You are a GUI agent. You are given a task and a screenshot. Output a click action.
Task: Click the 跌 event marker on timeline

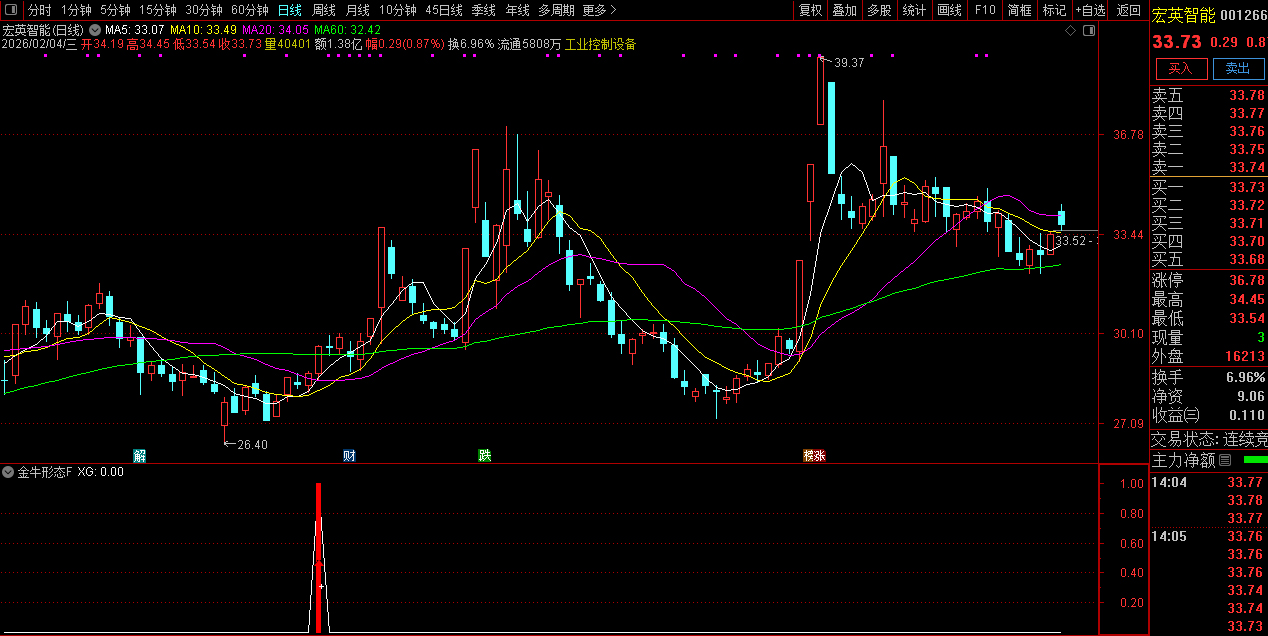[485, 456]
